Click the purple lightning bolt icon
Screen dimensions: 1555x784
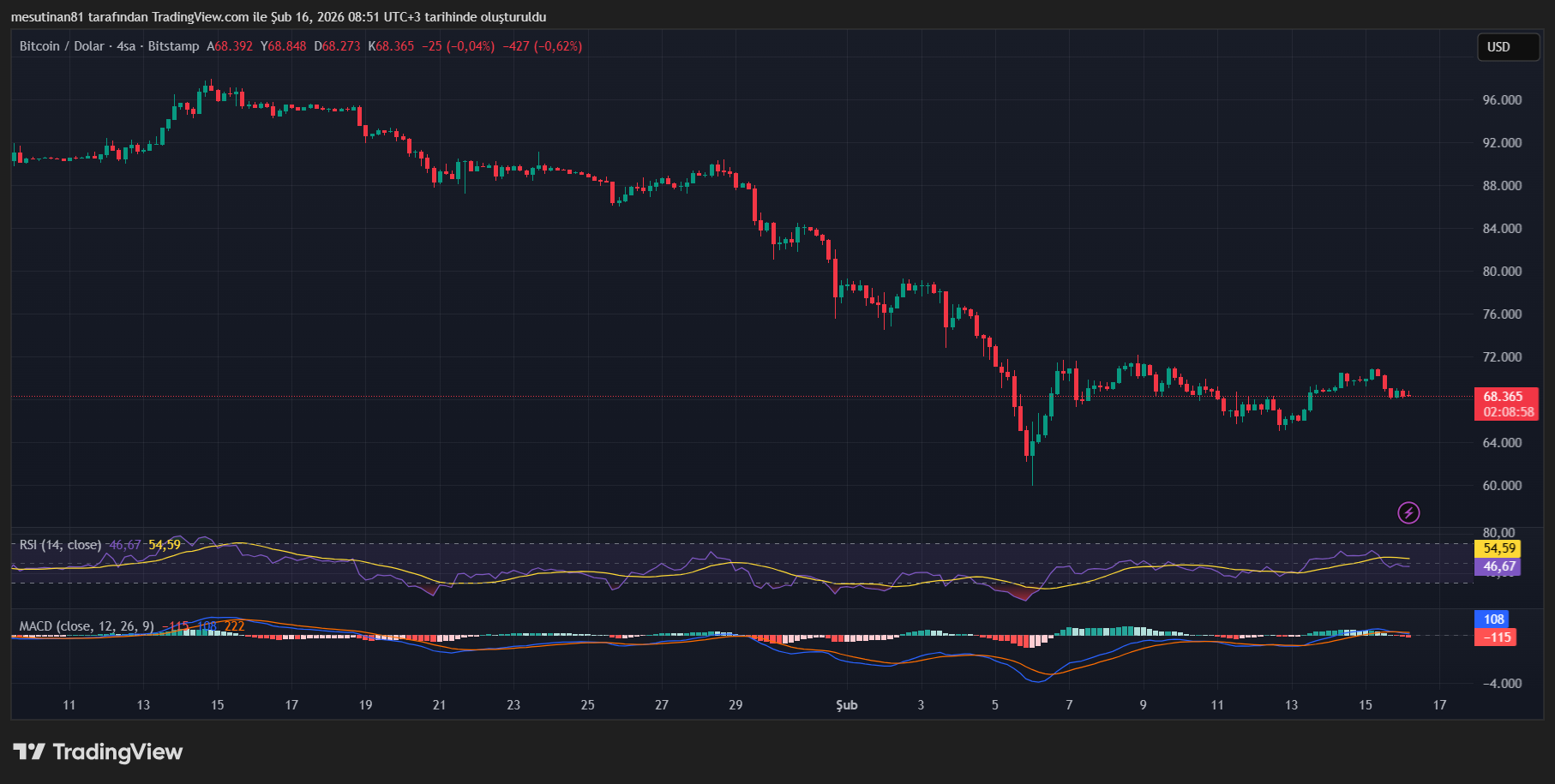coord(1408,512)
